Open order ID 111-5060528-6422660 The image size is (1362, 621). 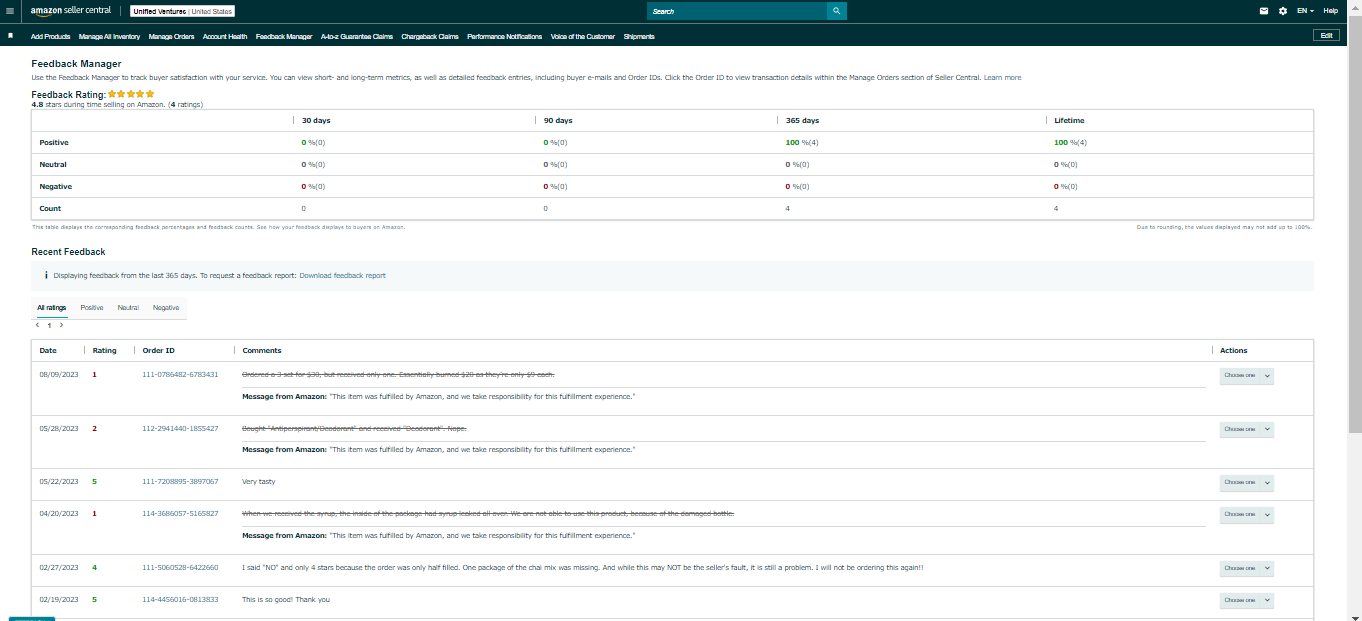pos(180,567)
